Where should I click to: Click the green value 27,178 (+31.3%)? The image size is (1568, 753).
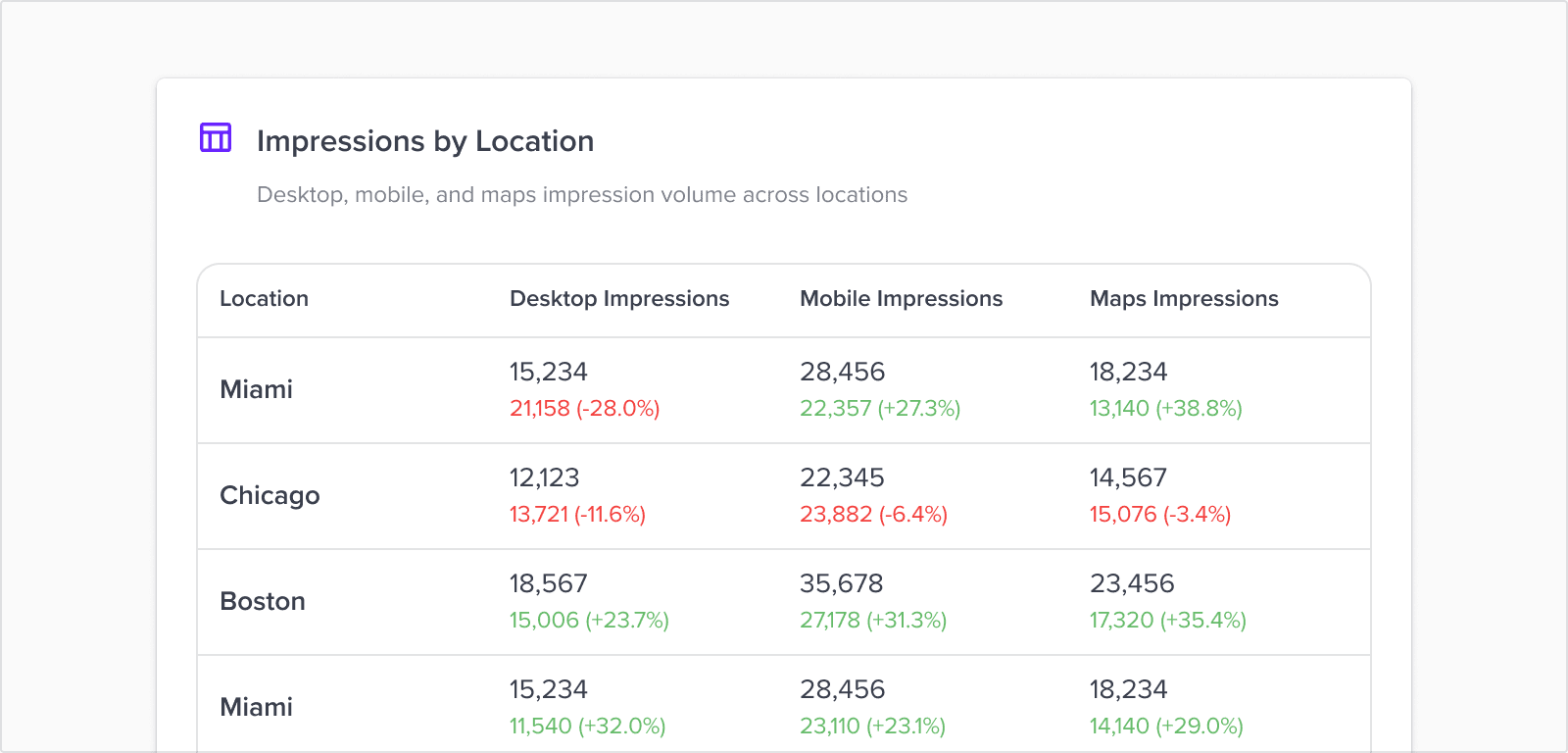tap(873, 620)
